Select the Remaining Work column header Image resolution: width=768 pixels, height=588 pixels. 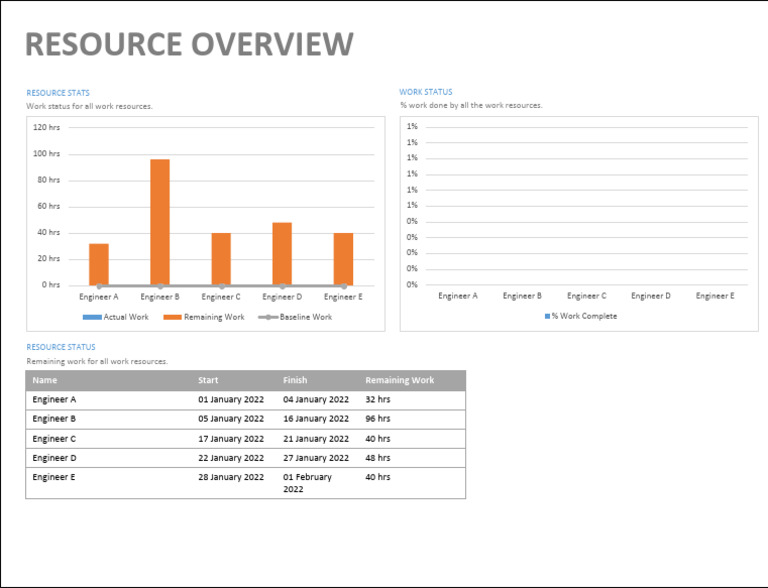[x=399, y=380]
